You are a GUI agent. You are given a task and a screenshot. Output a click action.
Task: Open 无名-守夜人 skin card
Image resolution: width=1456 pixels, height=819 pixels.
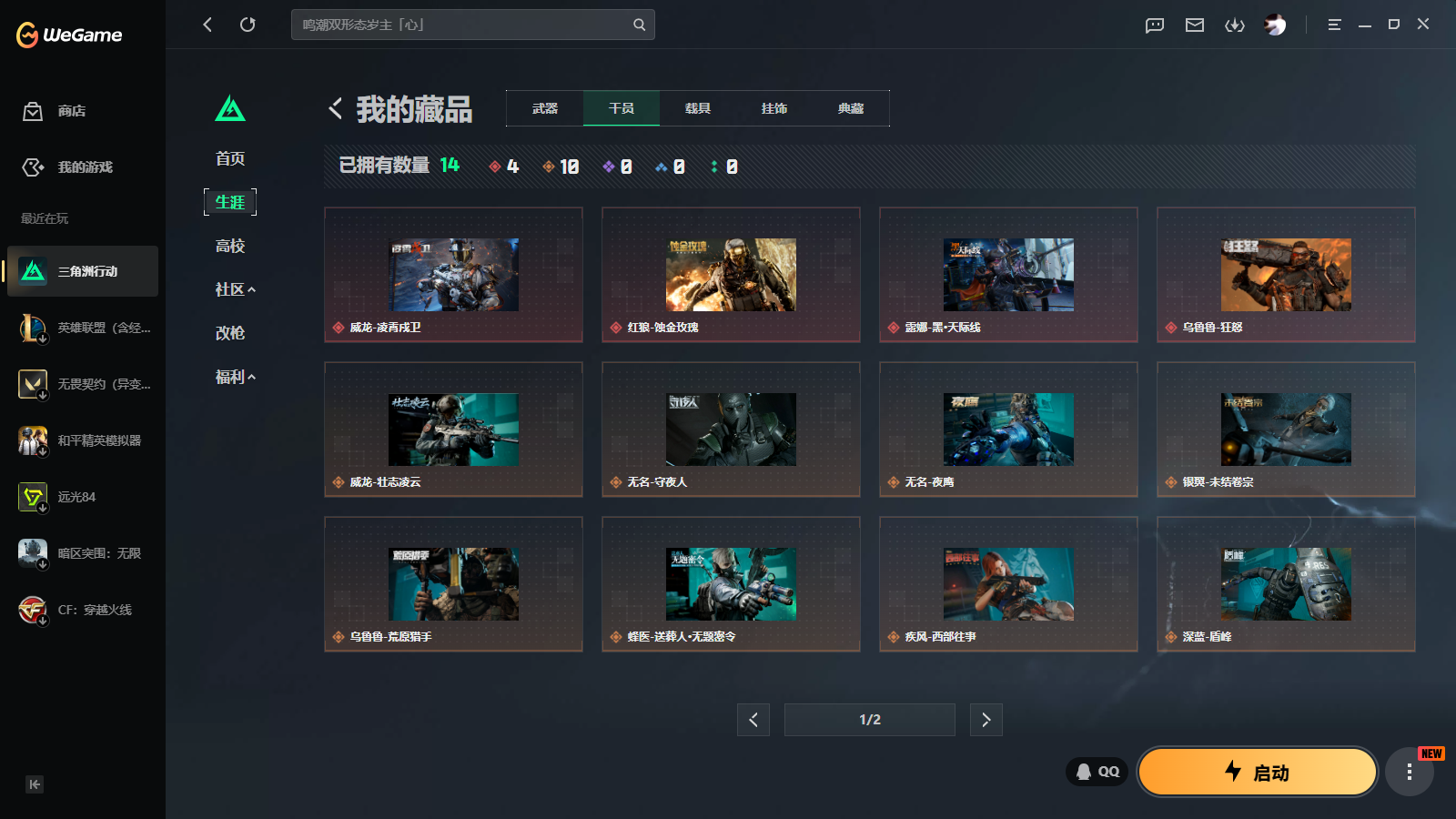(x=731, y=430)
